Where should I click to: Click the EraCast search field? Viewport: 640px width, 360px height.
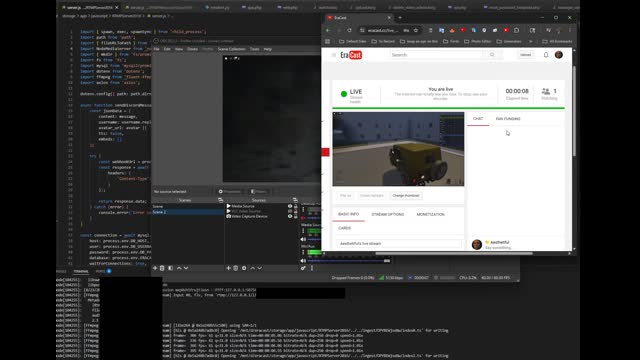[x=437, y=55]
